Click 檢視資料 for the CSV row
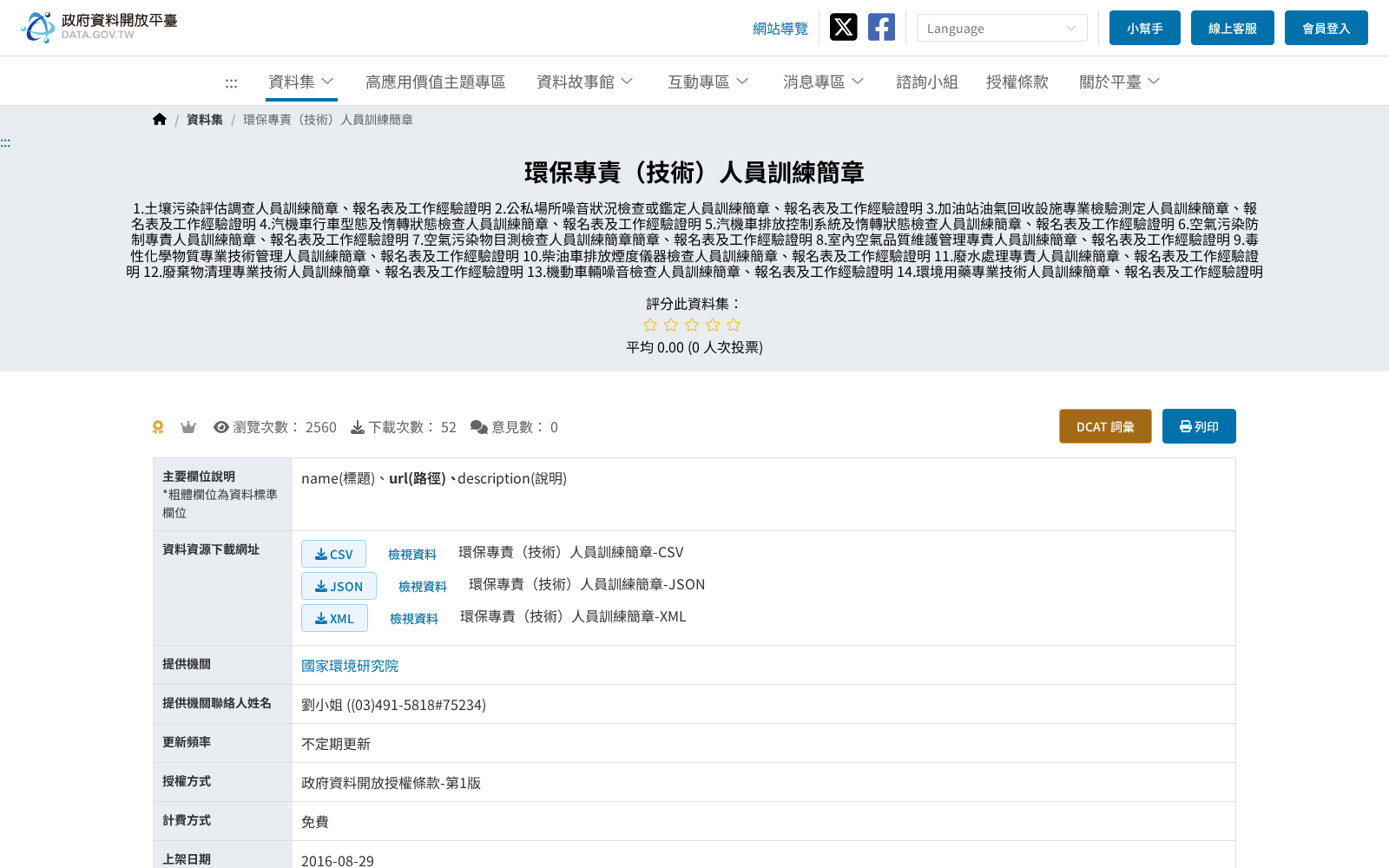 pyautogui.click(x=412, y=554)
